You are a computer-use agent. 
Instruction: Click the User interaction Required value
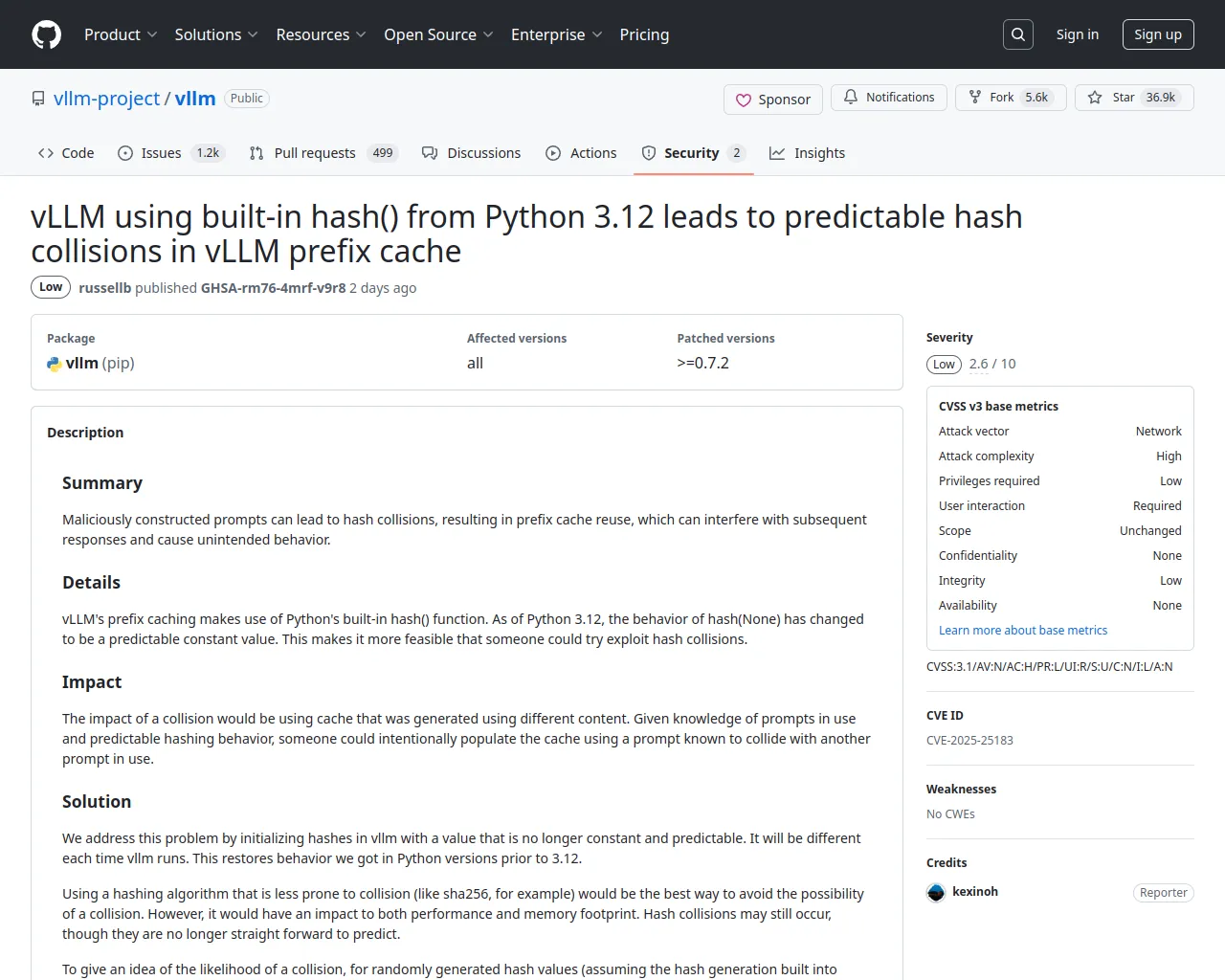click(1157, 506)
